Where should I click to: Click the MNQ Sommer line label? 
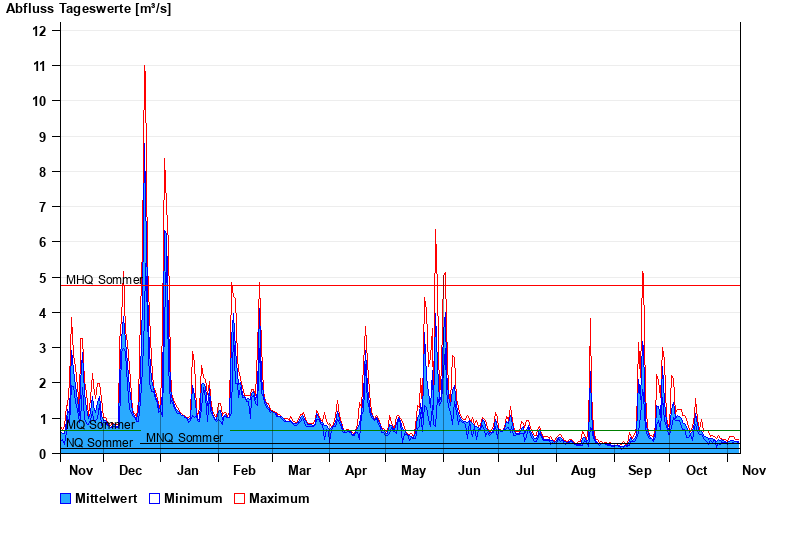(184, 438)
